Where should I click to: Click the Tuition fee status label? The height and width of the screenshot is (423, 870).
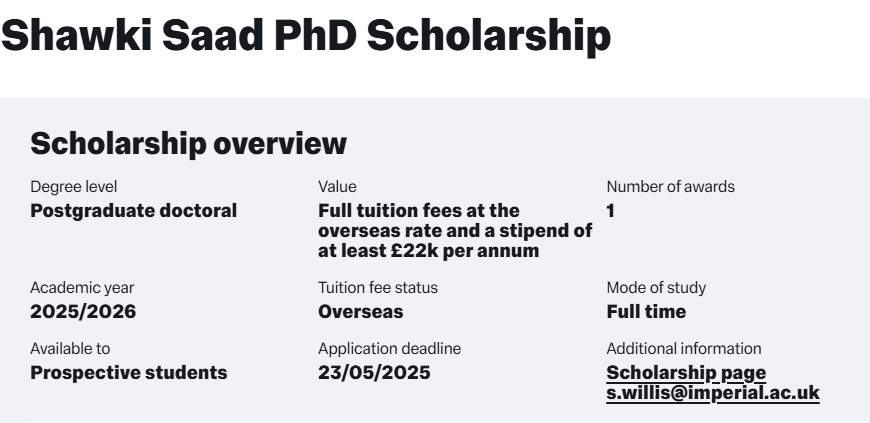coord(378,288)
